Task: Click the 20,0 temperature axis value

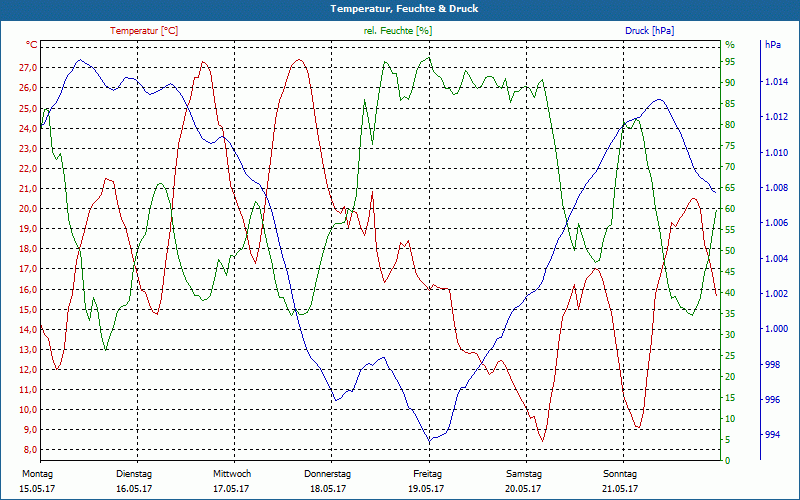Action: (28, 209)
